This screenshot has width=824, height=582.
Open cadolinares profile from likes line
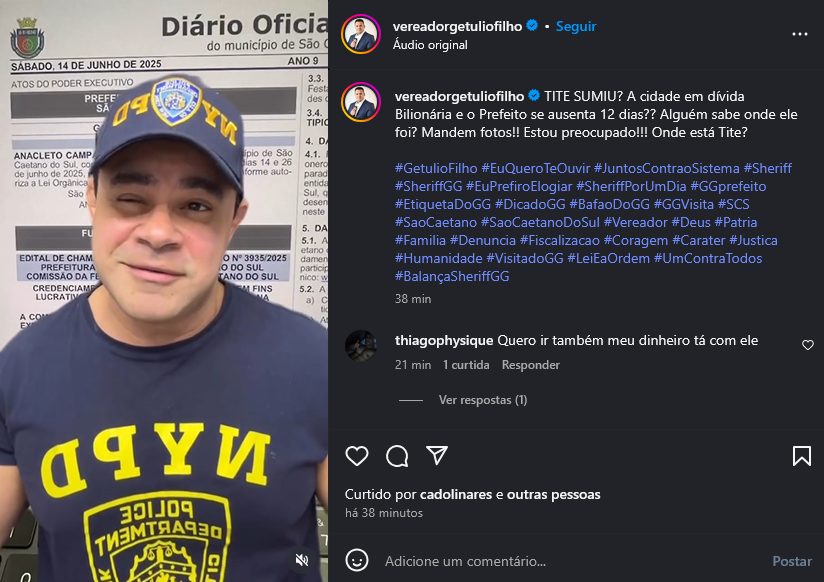pyautogui.click(x=456, y=494)
